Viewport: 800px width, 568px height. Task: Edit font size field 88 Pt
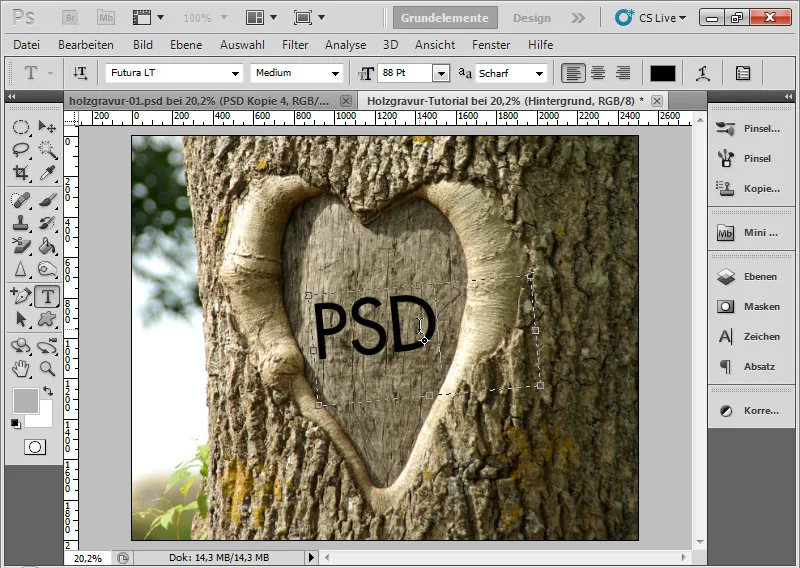point(405,73)
